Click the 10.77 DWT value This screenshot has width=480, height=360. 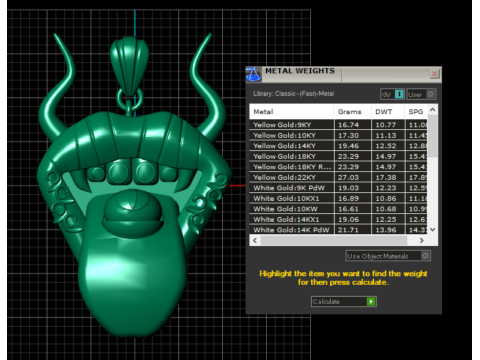click(x=386, y=125)
